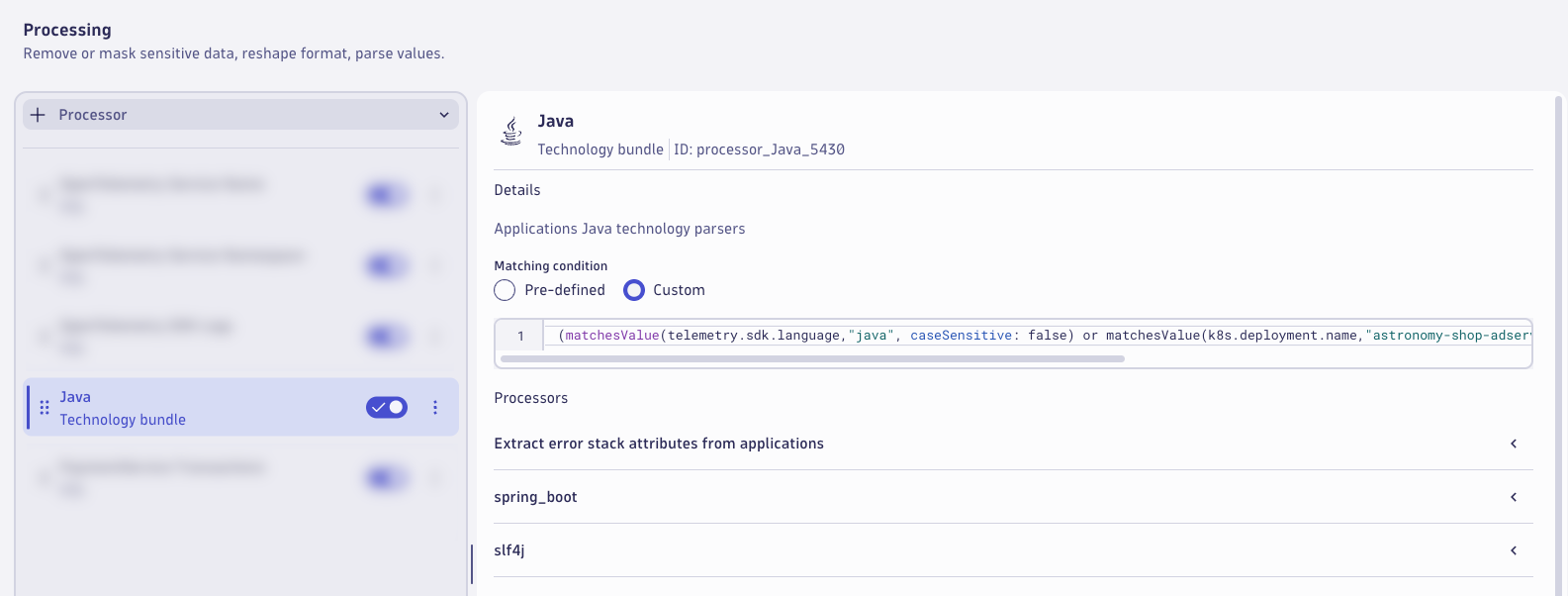Click the Processing page heading
Image resolution: width=1568 pixels, height=596 pixels.
(x=67, y=30)
